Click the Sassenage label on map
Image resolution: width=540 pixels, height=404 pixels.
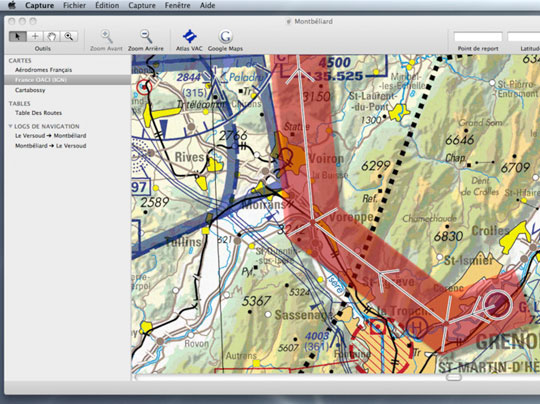pyautogui.click(x=303, y=314)
